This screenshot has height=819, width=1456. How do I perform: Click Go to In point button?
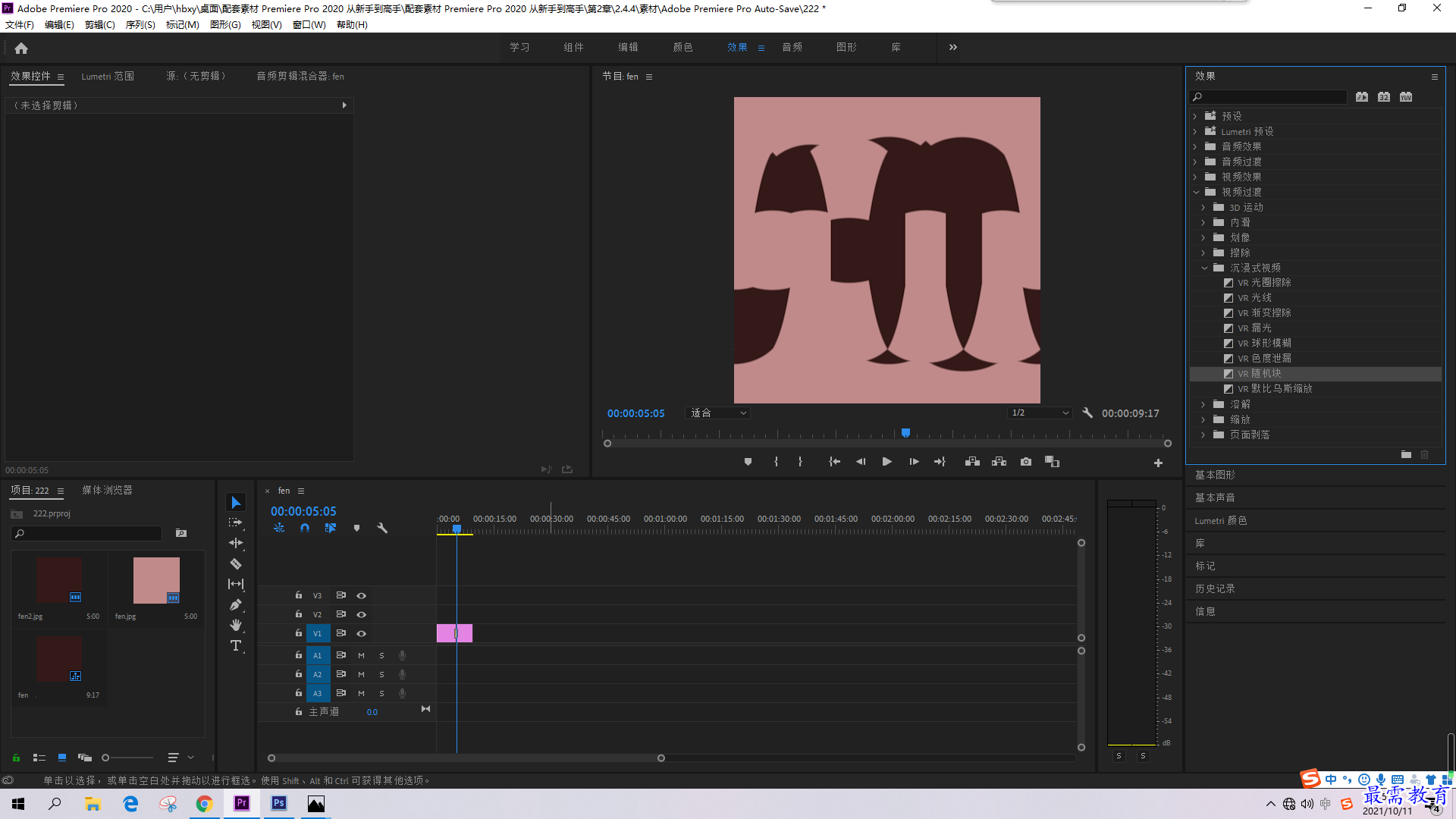[834, 462]
